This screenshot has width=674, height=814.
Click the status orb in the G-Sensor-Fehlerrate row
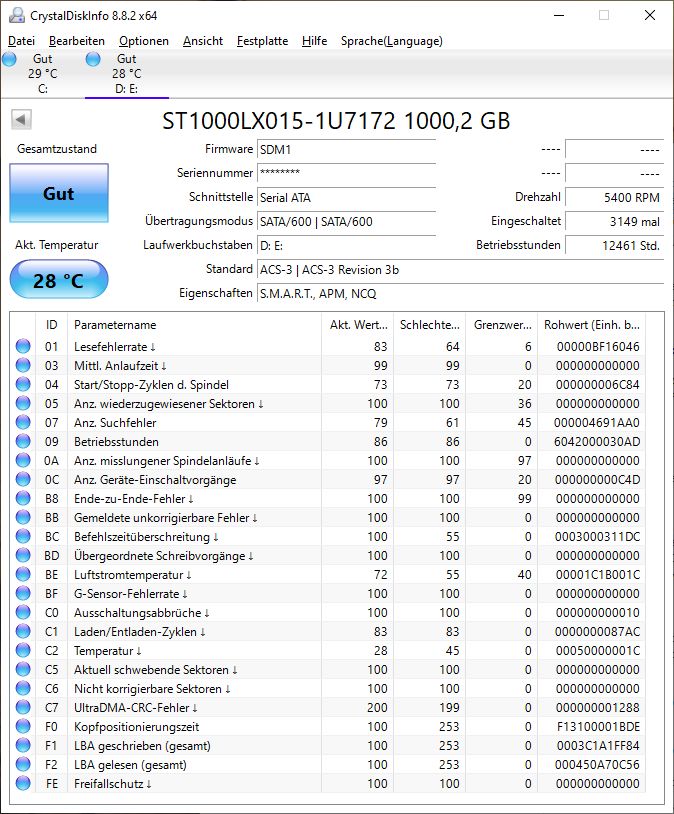23,593
